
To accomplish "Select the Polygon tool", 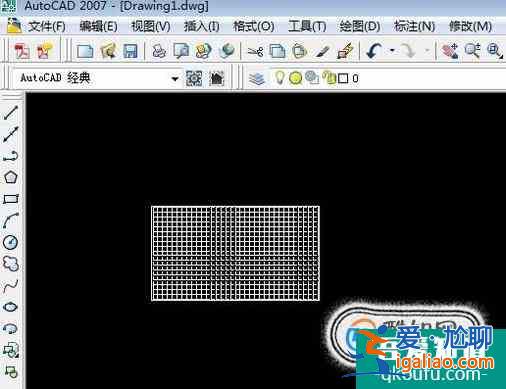I will pos(11,177).
